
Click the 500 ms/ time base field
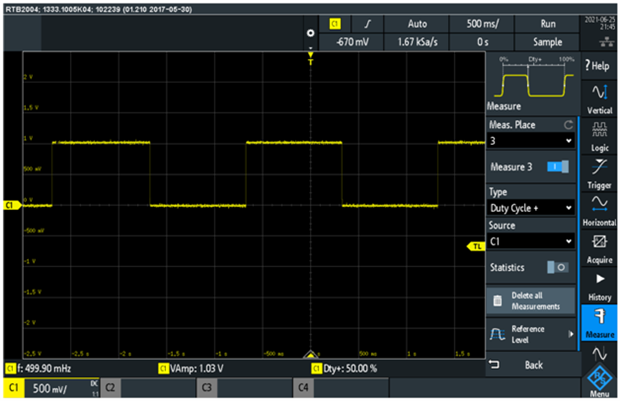click(x=482, y=24)
